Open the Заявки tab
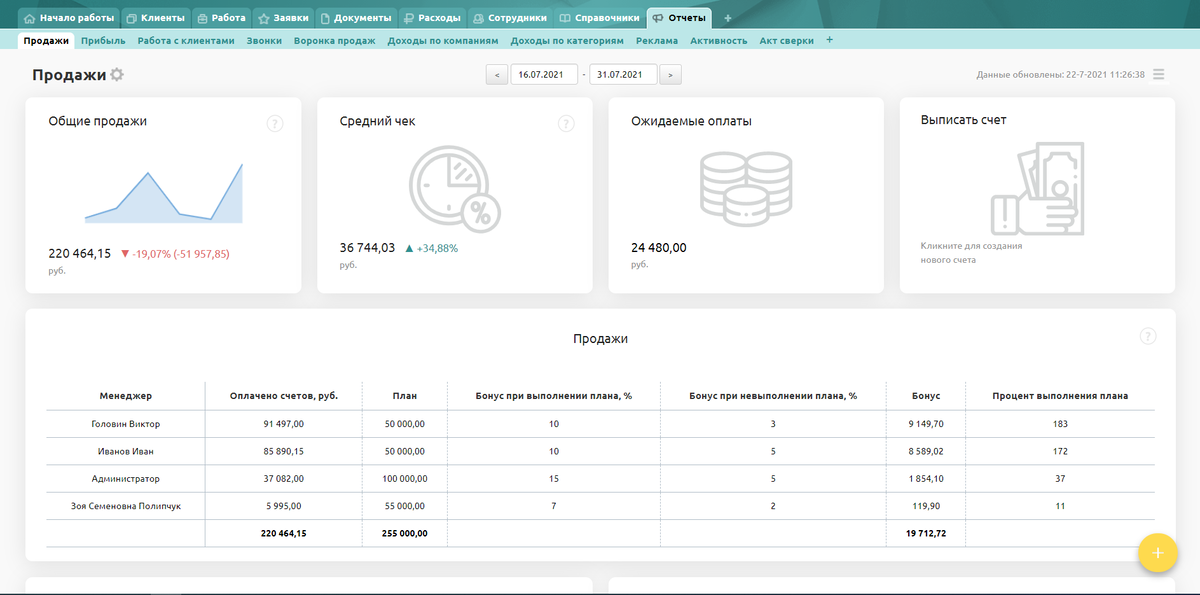The width and height of the screenshot is (1200, 595). point(283,18)
